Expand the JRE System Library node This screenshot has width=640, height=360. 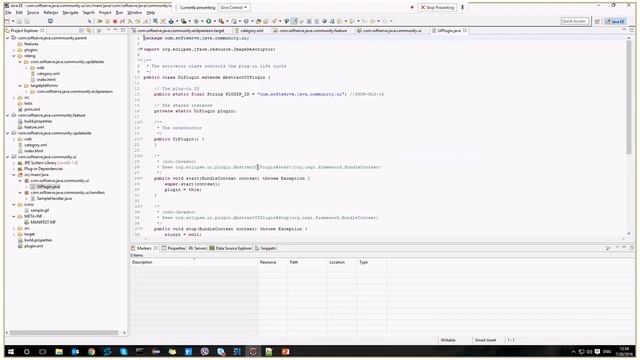point(14,163)
